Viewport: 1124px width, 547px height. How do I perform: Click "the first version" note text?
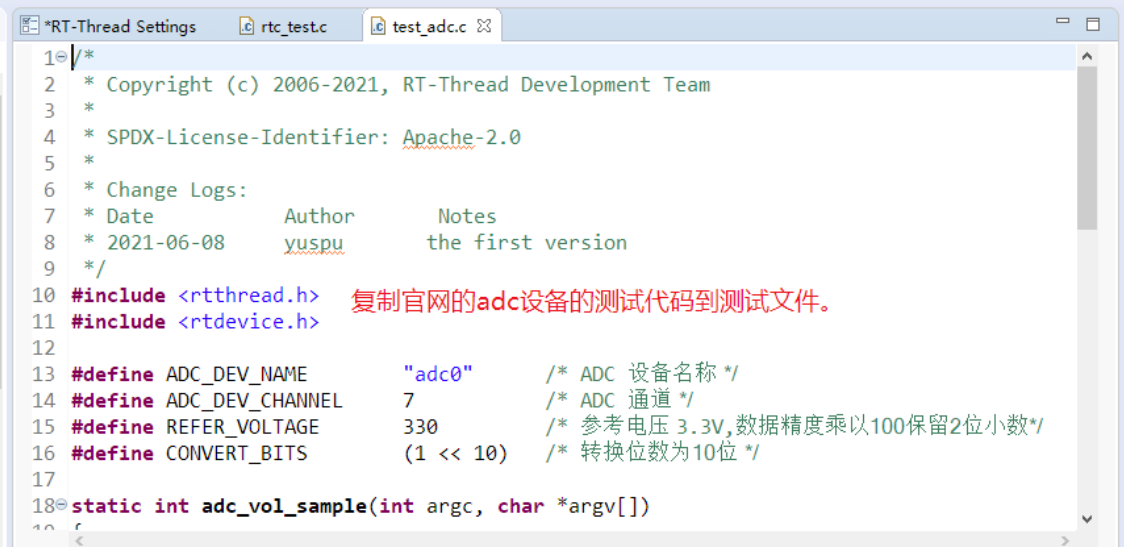(x=527, y=243)
